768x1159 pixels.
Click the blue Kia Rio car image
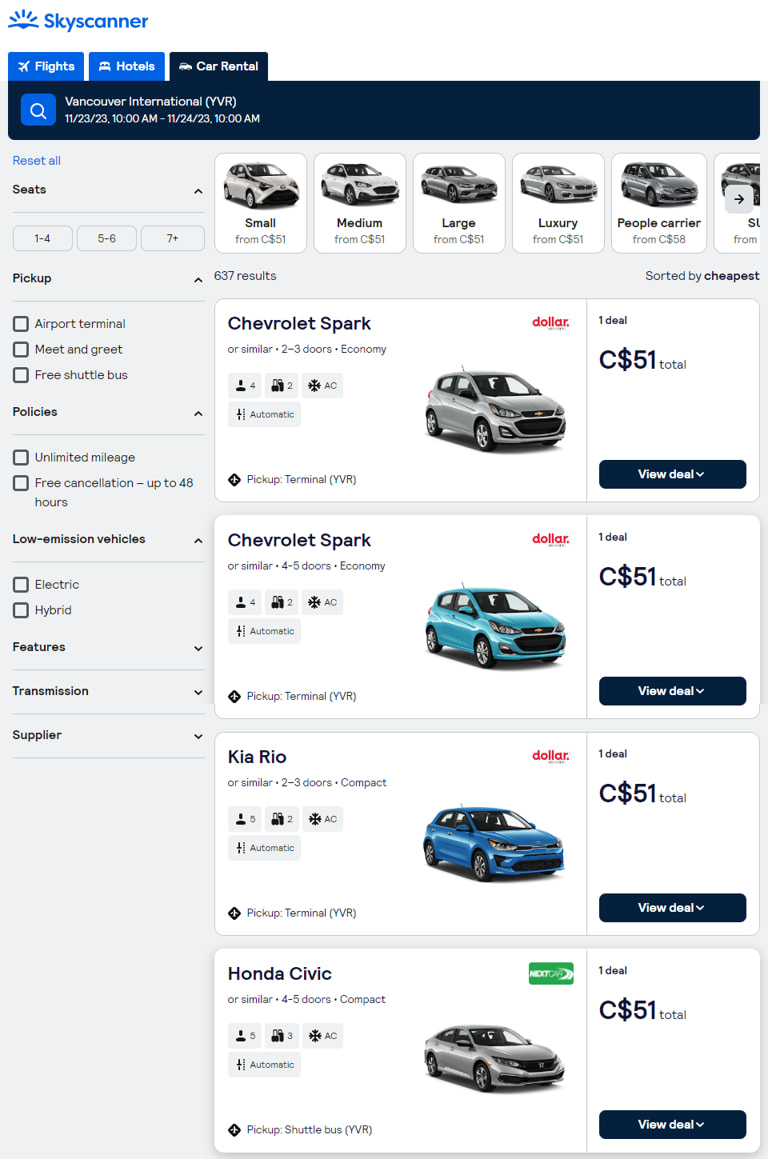(x=494, y=842)
